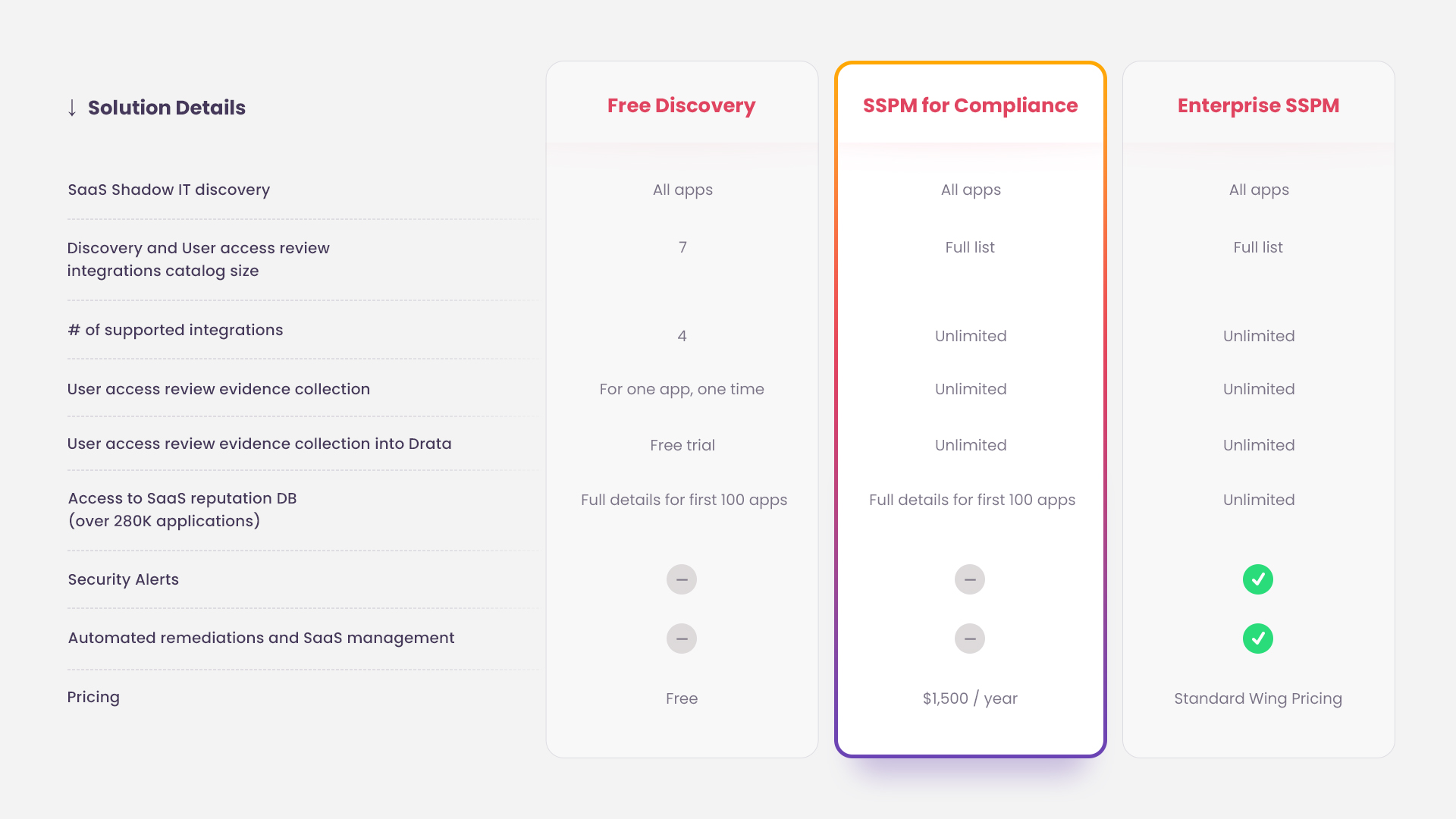This screenshot has width=1456, height=819.
Task: Click the down arrow beside Solution Details
Action: coord(72,108)
